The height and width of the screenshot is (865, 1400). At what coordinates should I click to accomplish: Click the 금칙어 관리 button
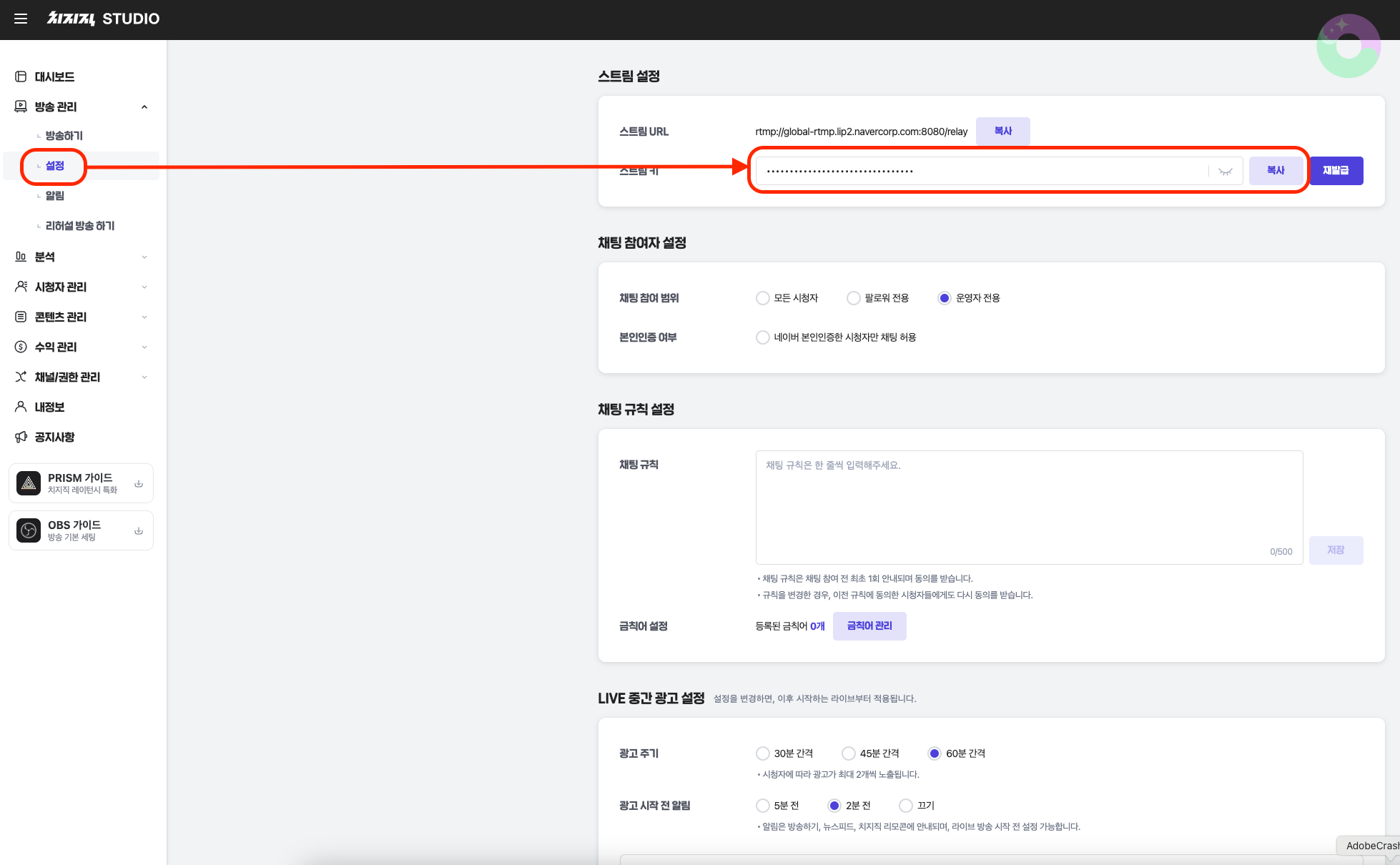point(869,626)
